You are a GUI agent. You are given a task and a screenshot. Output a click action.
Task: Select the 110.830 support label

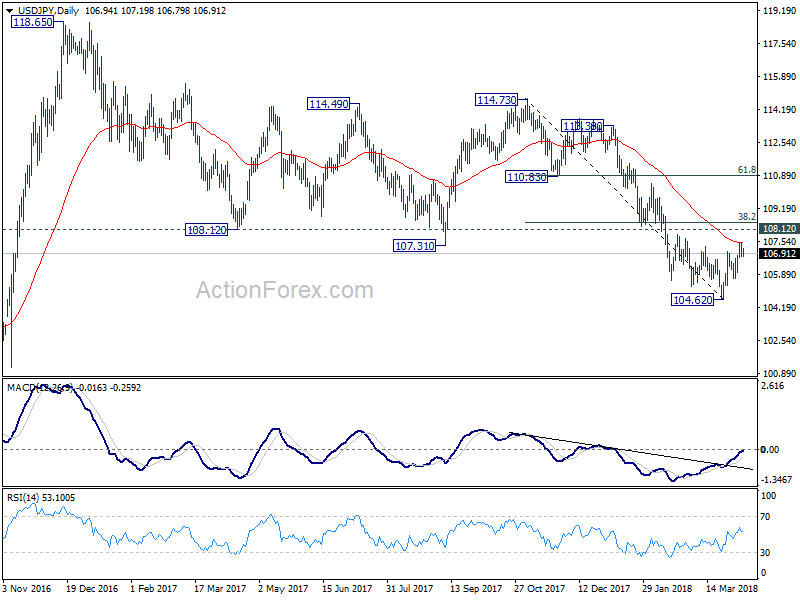(526, 177)
